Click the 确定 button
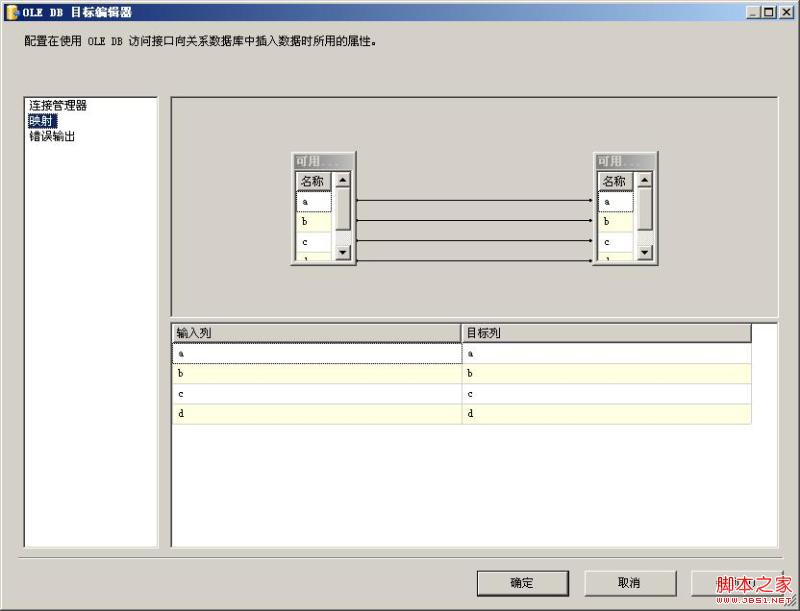The height and width of the screenshot is (611, 800). (522, 583)
